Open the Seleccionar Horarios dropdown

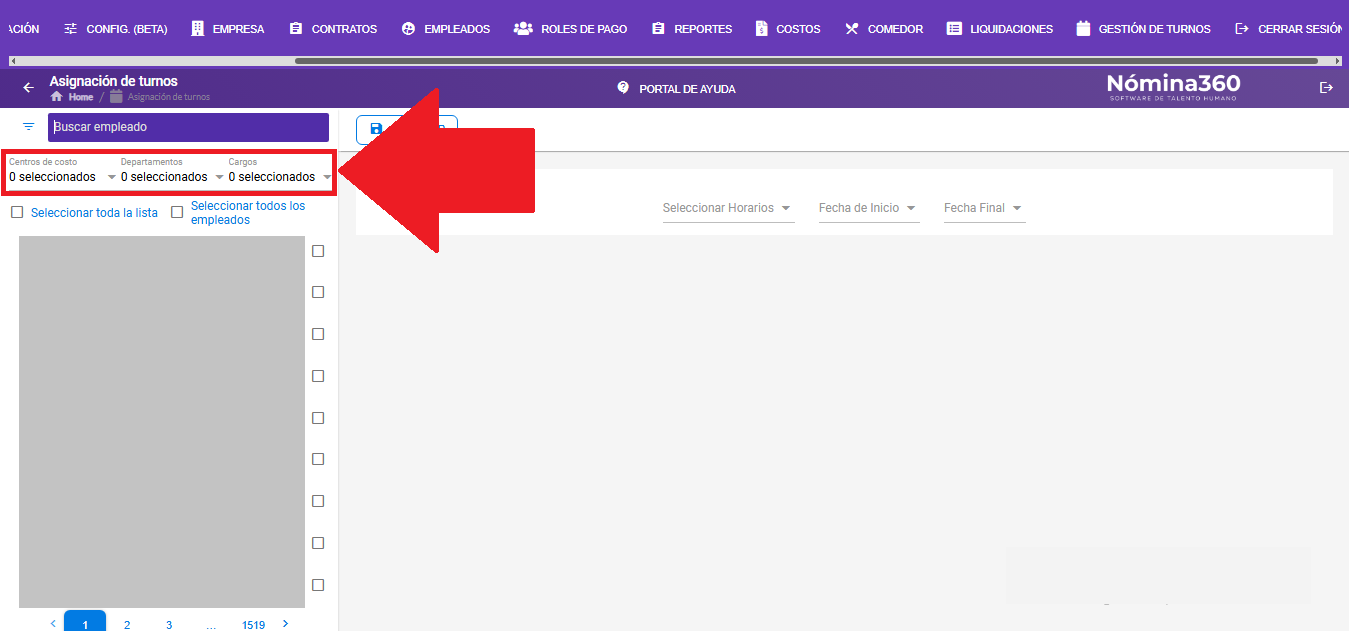[728, 208]
